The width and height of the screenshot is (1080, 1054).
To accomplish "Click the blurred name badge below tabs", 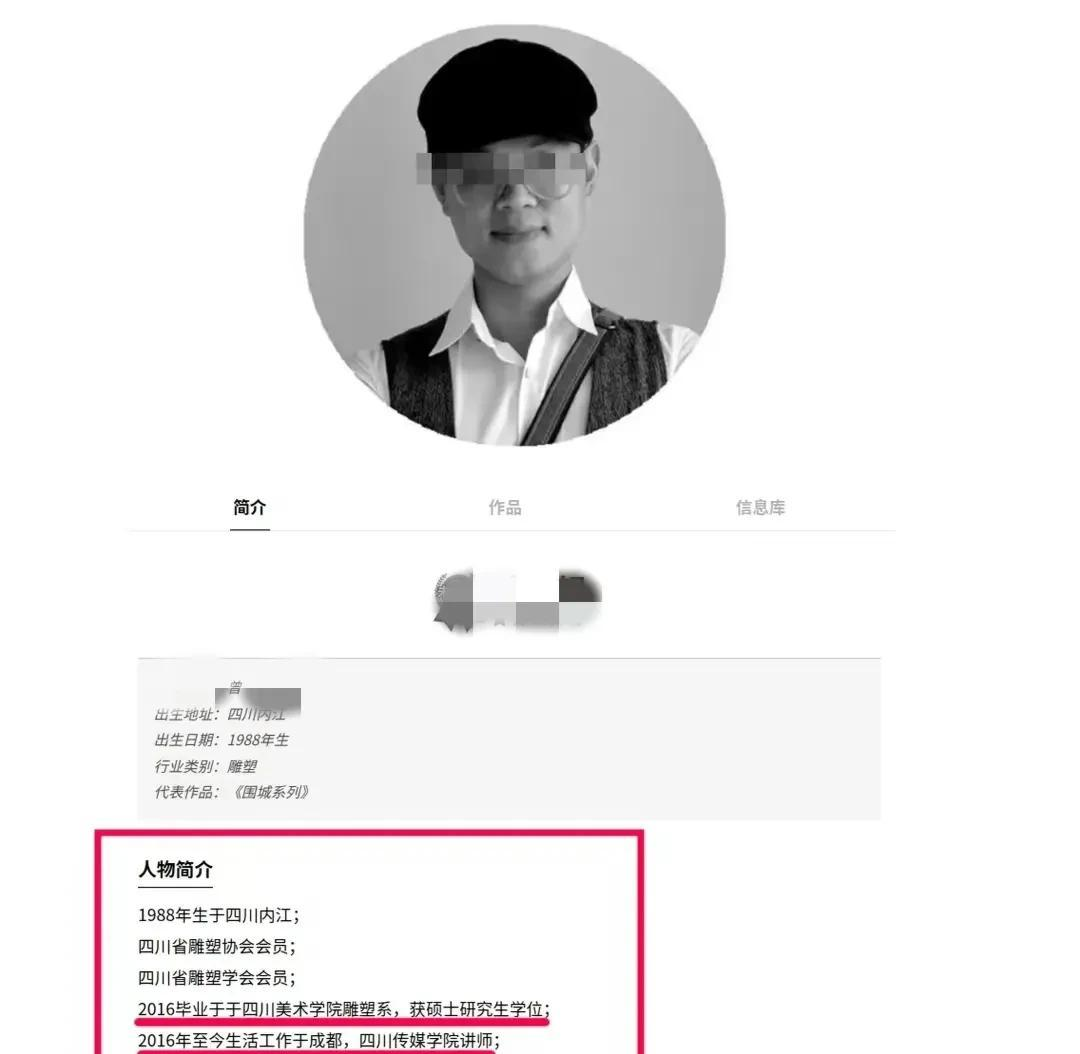I will [517, 601].
